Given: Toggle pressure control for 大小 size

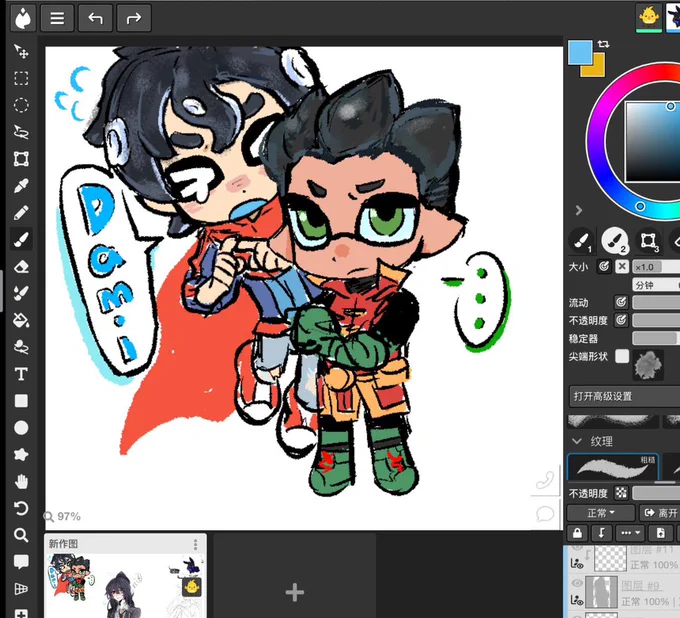Looking at the screenshot, I should 604,266.
